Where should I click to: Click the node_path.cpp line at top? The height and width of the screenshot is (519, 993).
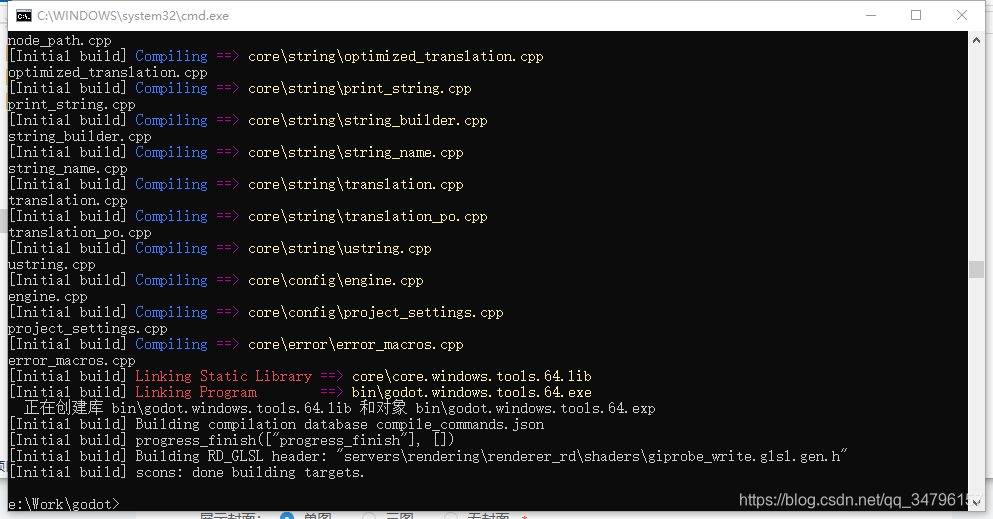click(x=60, y=41)
